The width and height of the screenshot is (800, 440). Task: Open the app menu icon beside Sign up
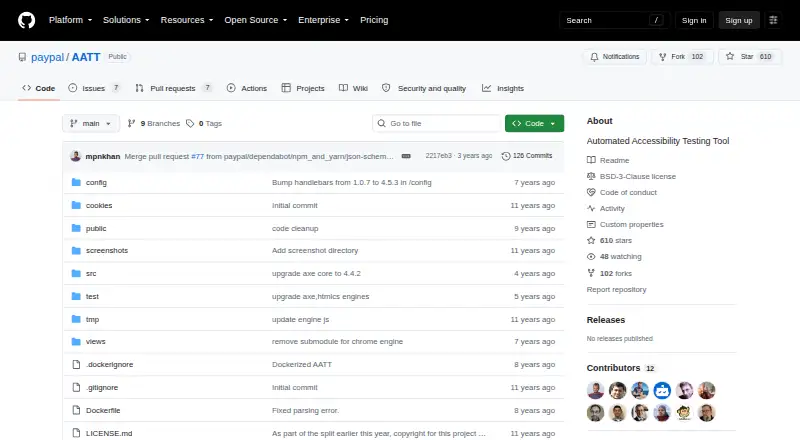773,20
